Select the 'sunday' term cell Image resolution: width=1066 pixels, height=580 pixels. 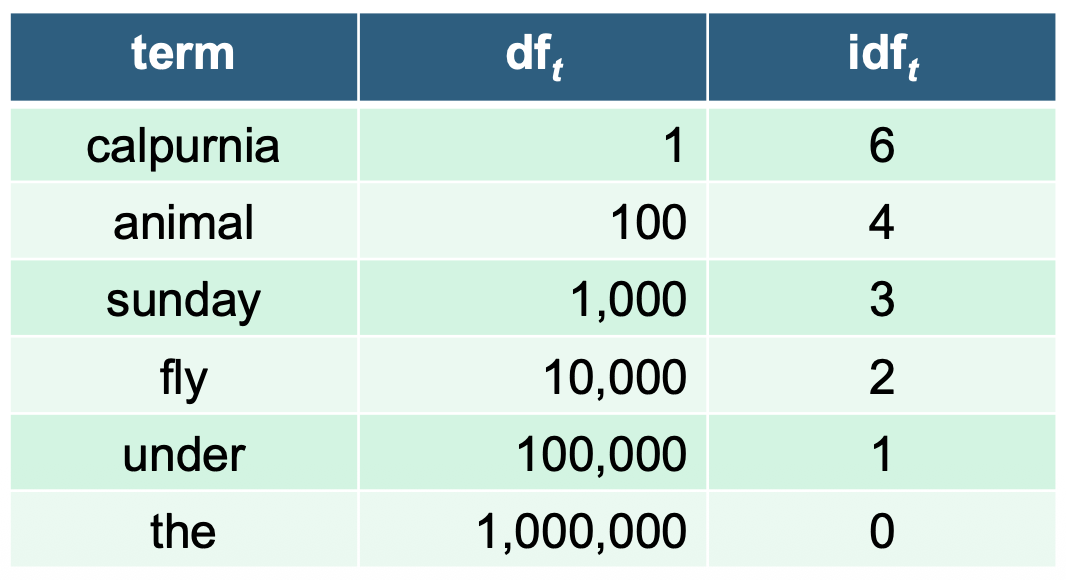(183, 299)
